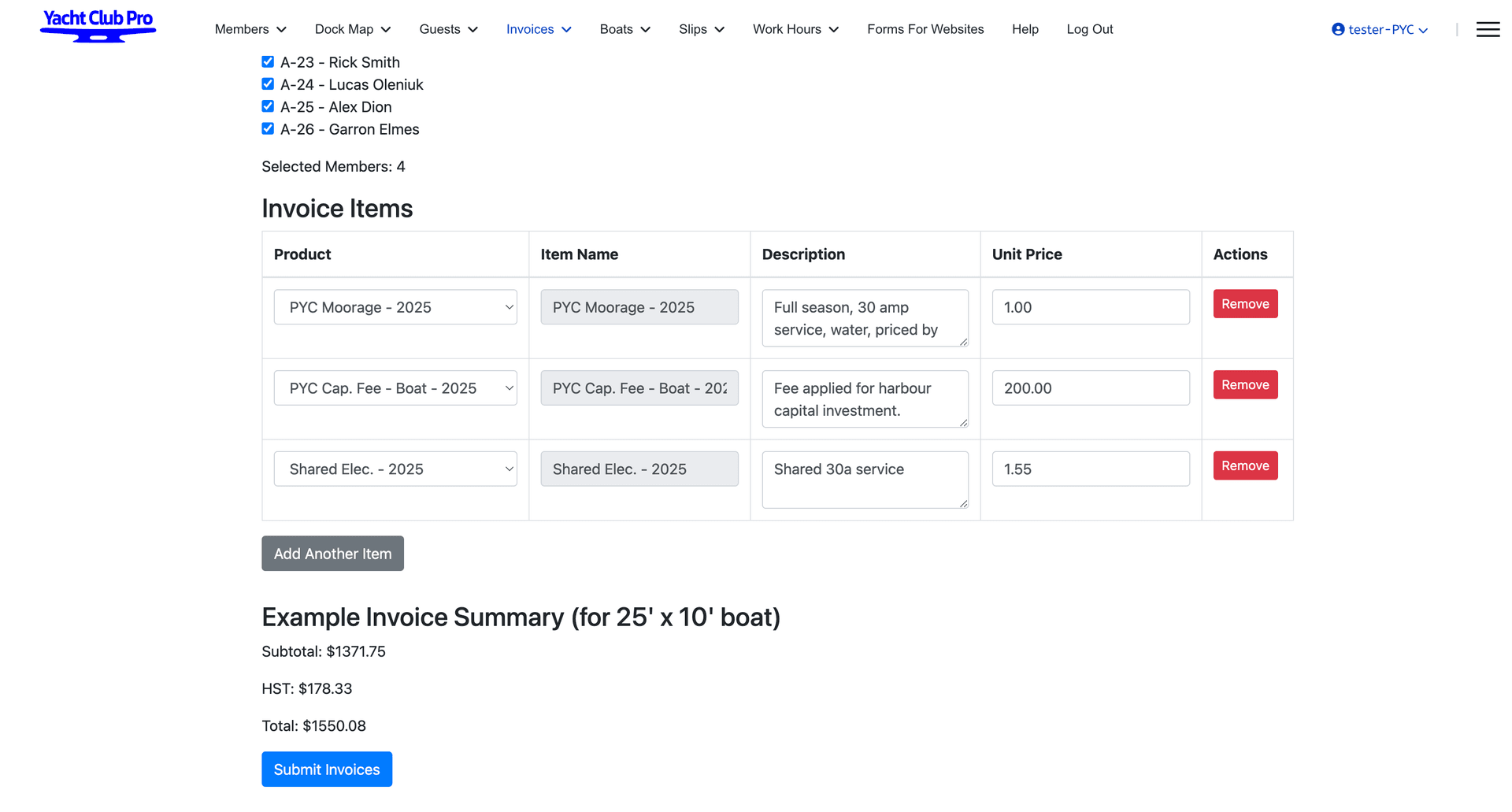
Task: Click the Actions column header
Action: (1240, 254)
